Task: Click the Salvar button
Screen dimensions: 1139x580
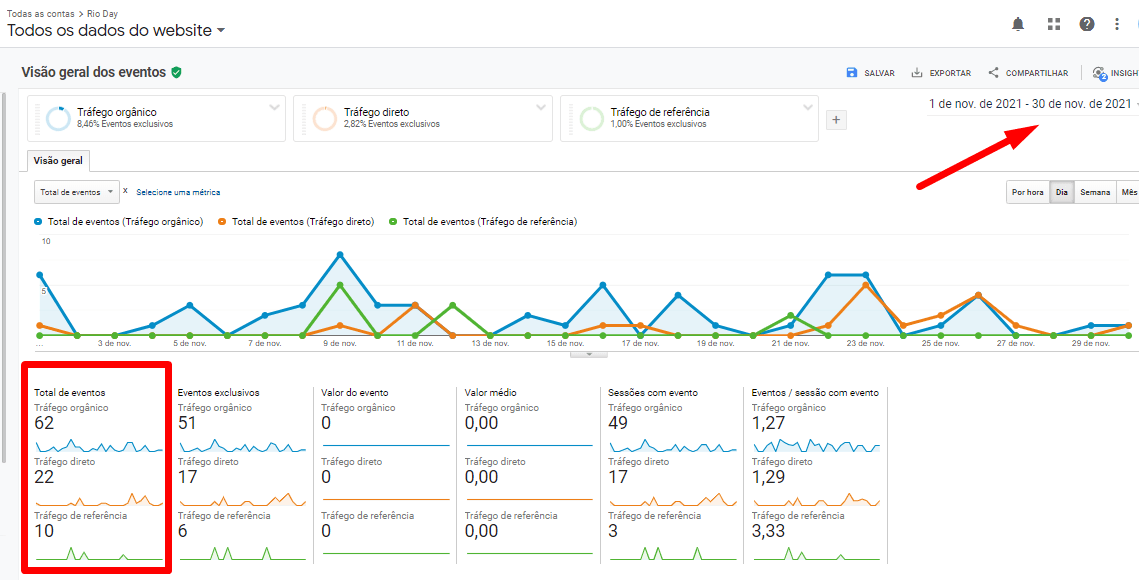Action: pyautogui.click(x=870, y=73)
